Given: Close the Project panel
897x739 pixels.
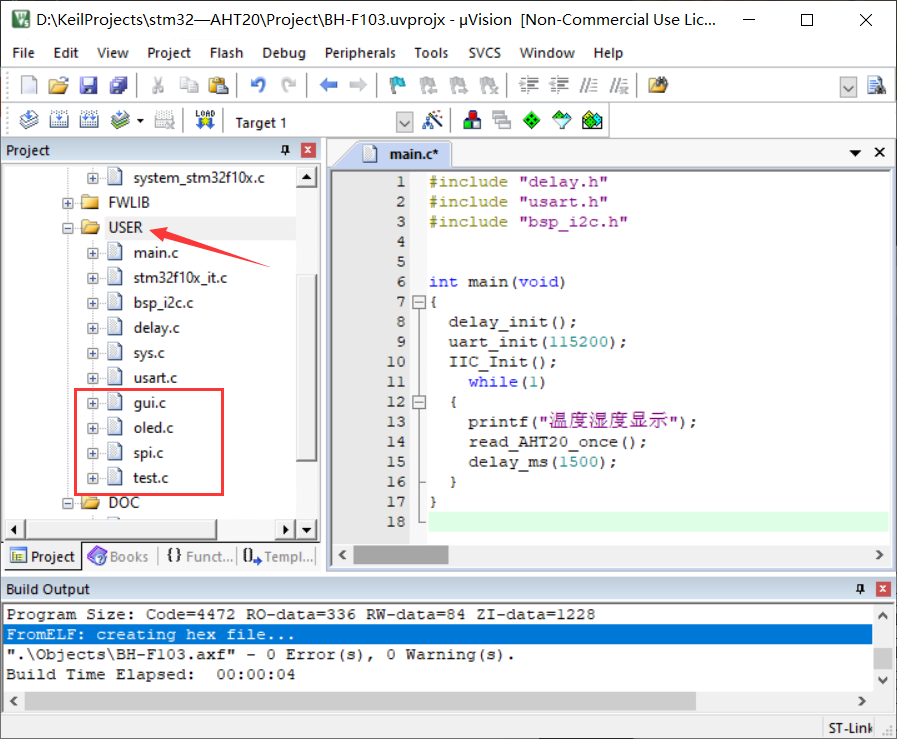Looking at the screenshot, I should [308, 150].
